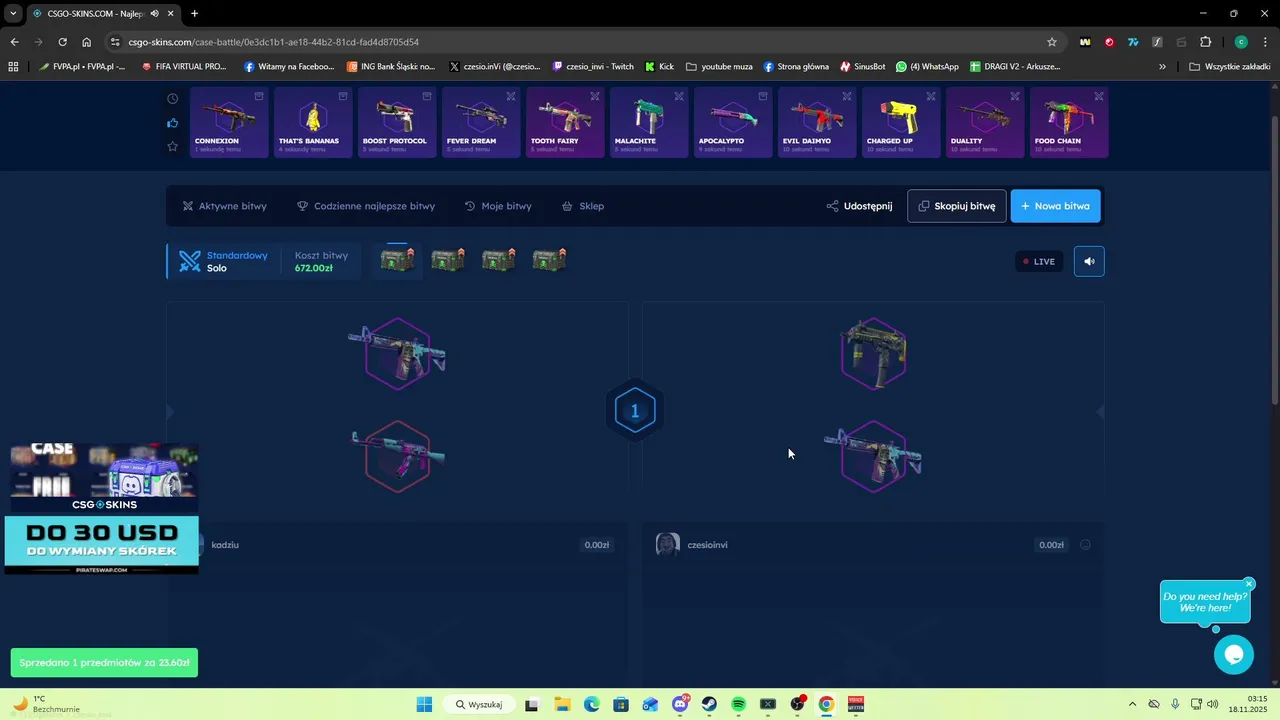Click the case icon on Boost Protocol card
Screen dimensions: 1280x720
(x=427, y=96)
